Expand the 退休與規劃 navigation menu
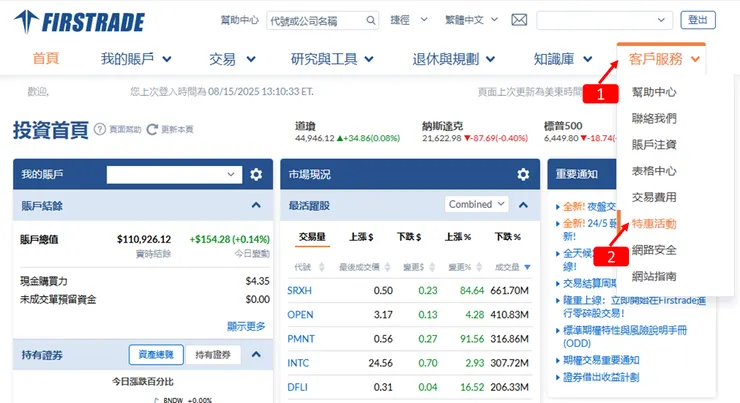 (x=454, y=59)
